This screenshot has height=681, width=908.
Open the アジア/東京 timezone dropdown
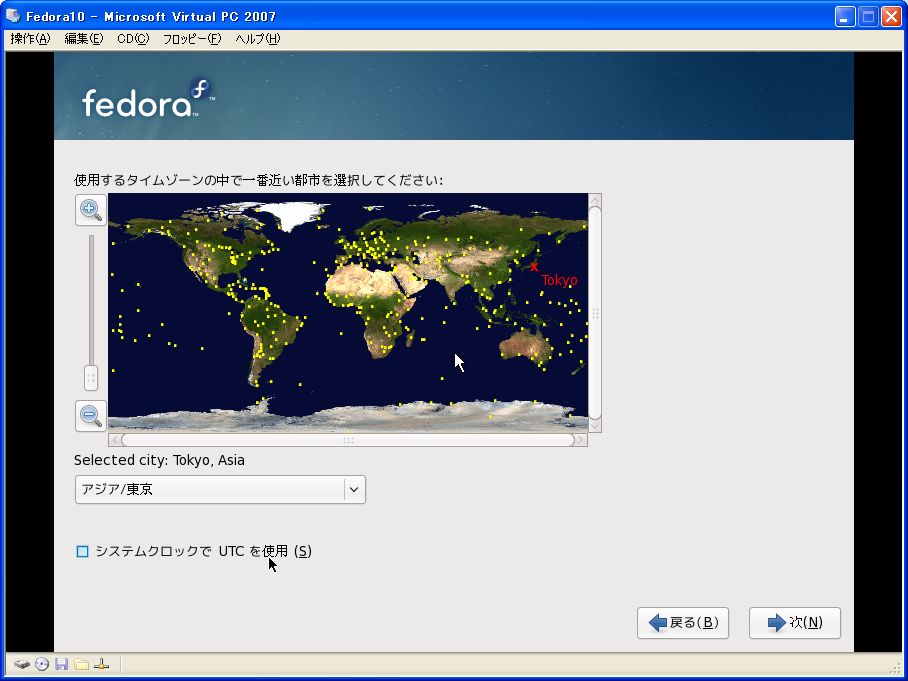pyautogui.click(x=220, y=489)
